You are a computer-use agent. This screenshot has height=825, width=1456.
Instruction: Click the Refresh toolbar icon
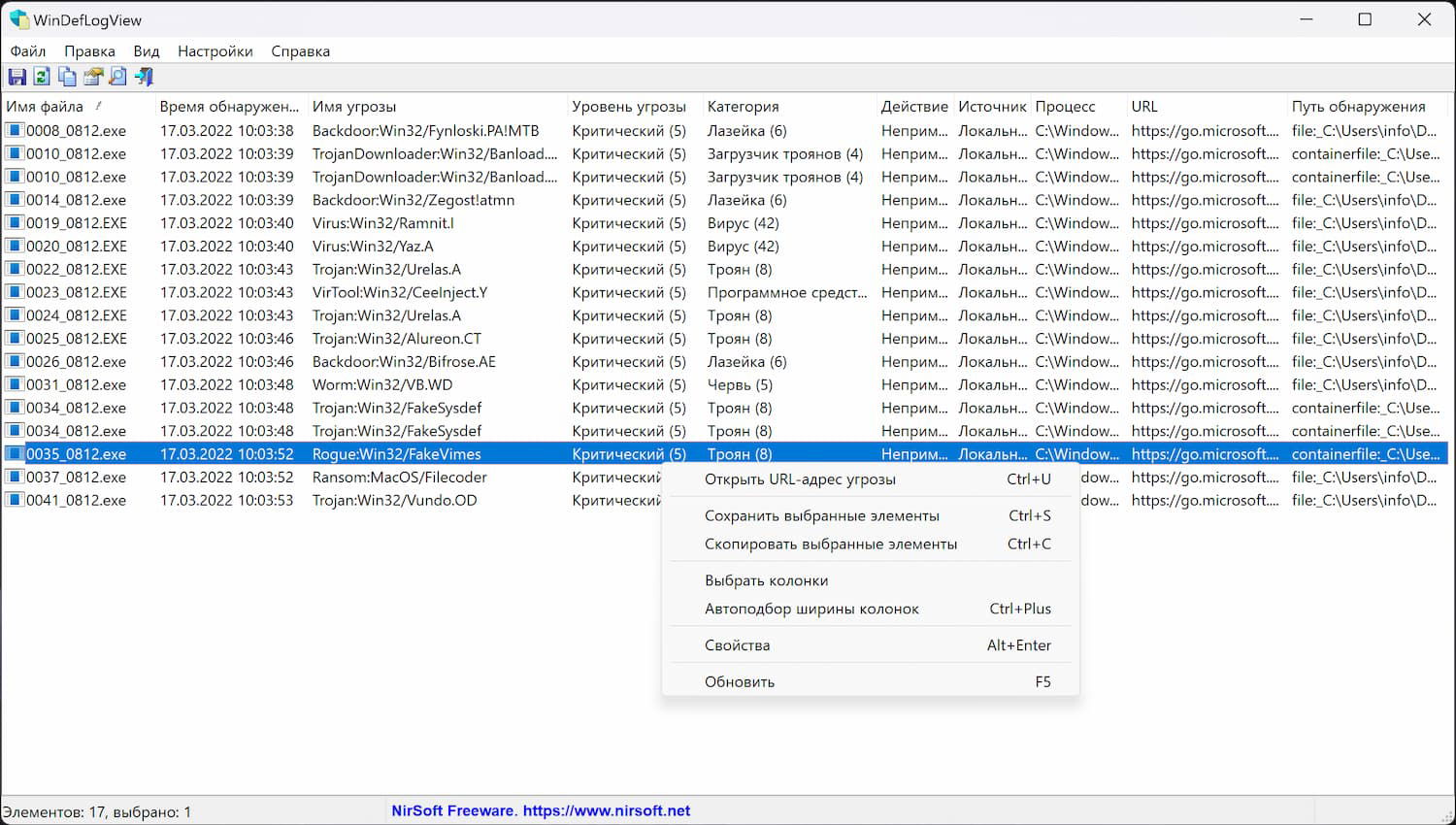pos(42,77)
